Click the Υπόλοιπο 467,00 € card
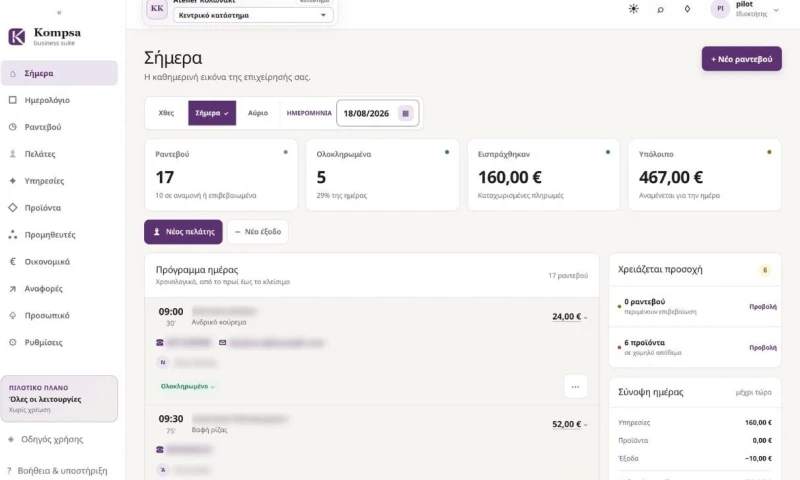This screenshot has height=480, width=800. (x=705, y=174)
